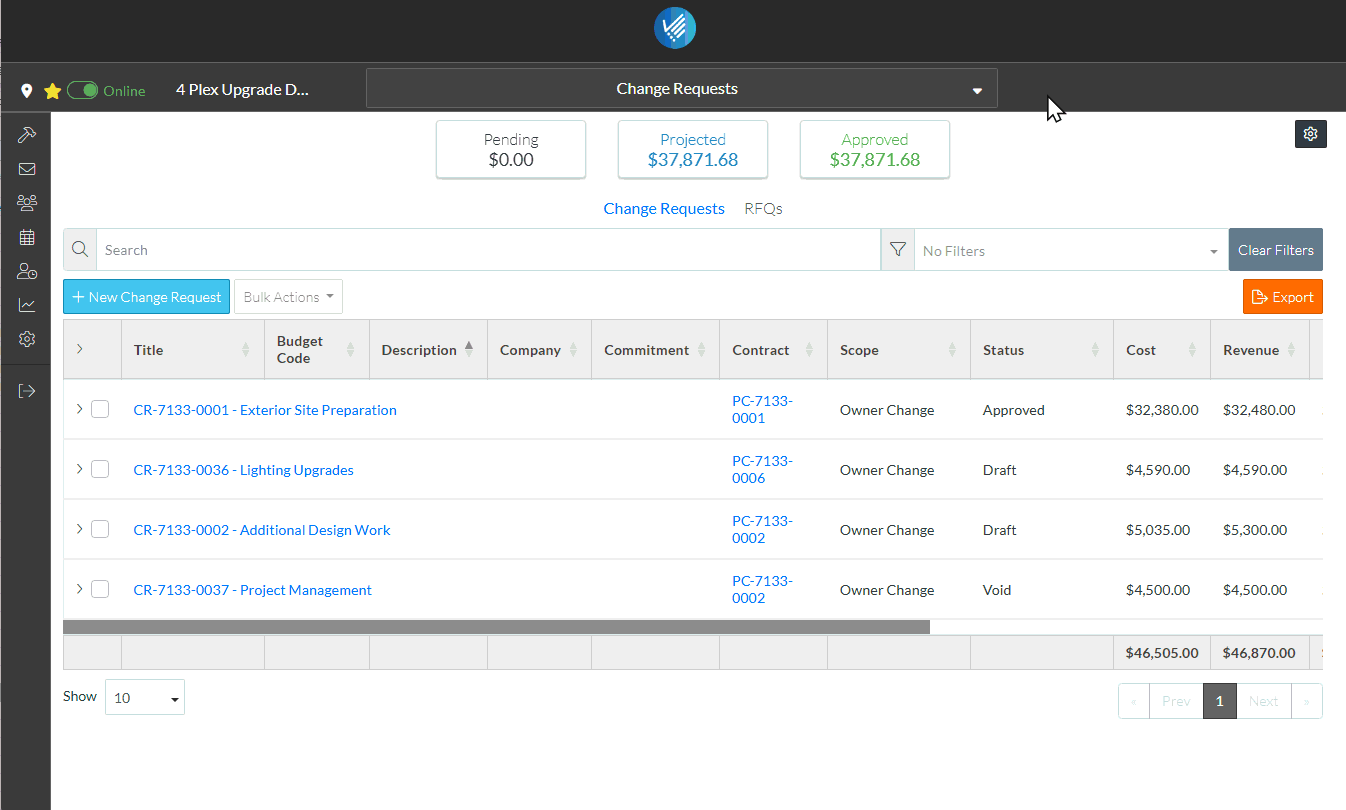
Task: Click the New Change Request button
Action: point(146,297)
